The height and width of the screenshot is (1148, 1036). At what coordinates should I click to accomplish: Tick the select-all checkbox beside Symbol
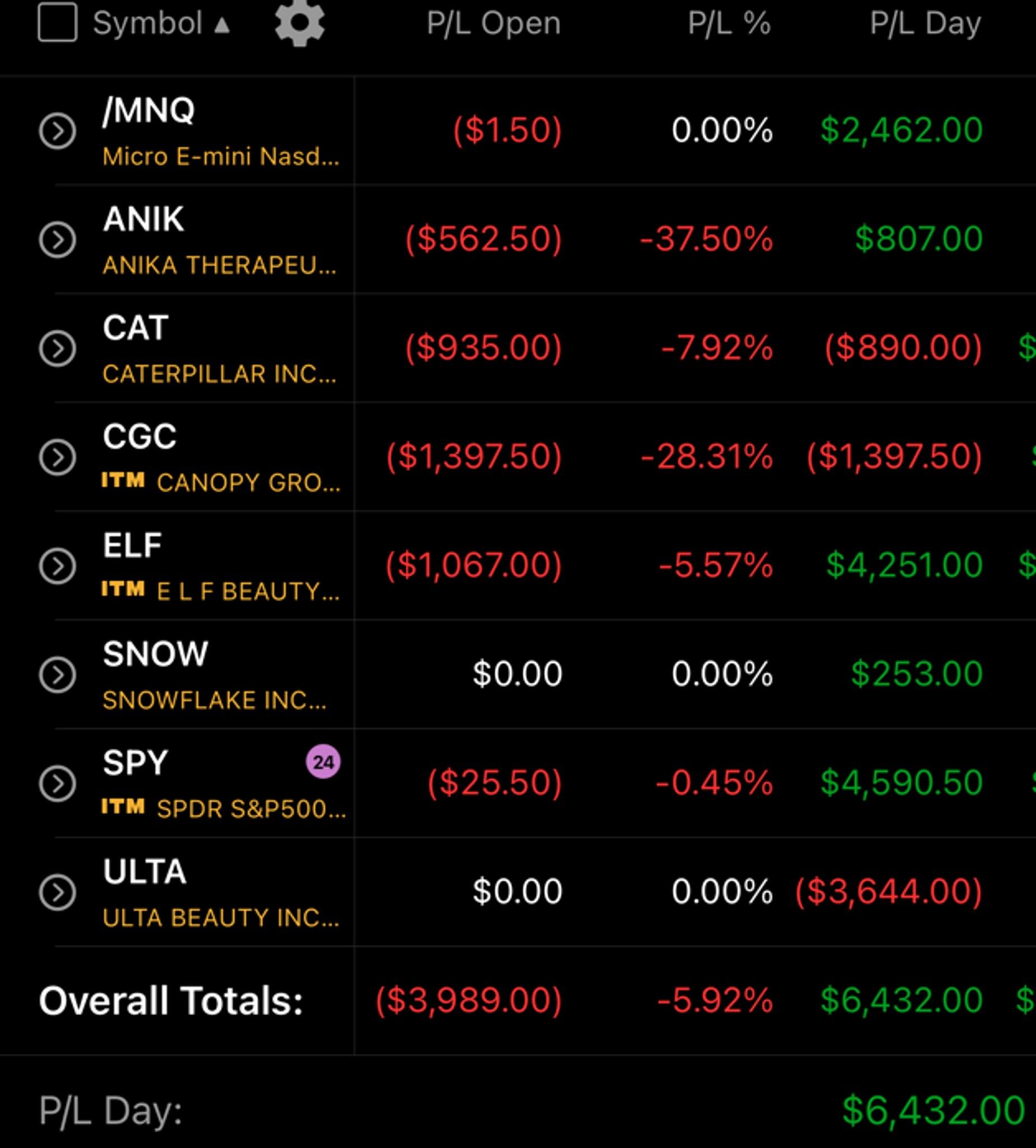pos(58,22)
